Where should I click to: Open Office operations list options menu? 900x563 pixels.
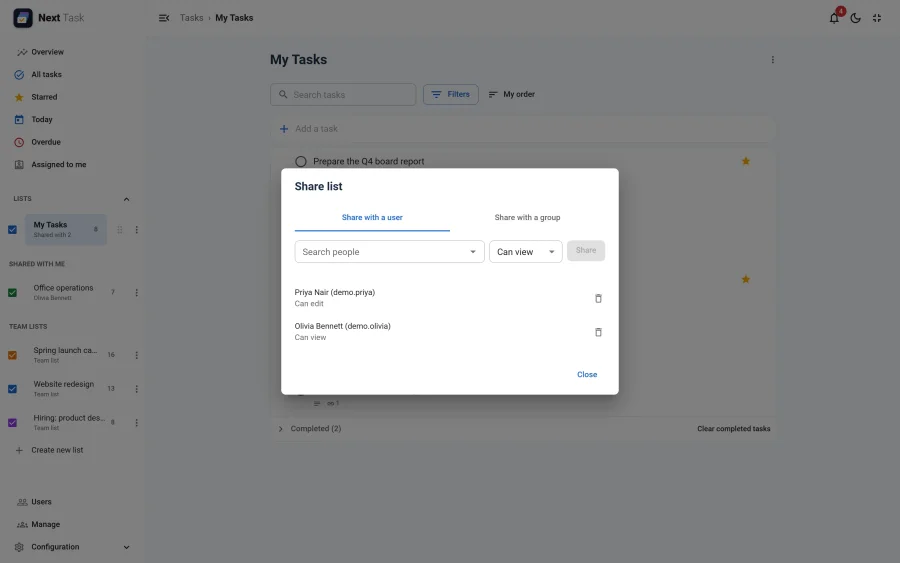[137, 293]
